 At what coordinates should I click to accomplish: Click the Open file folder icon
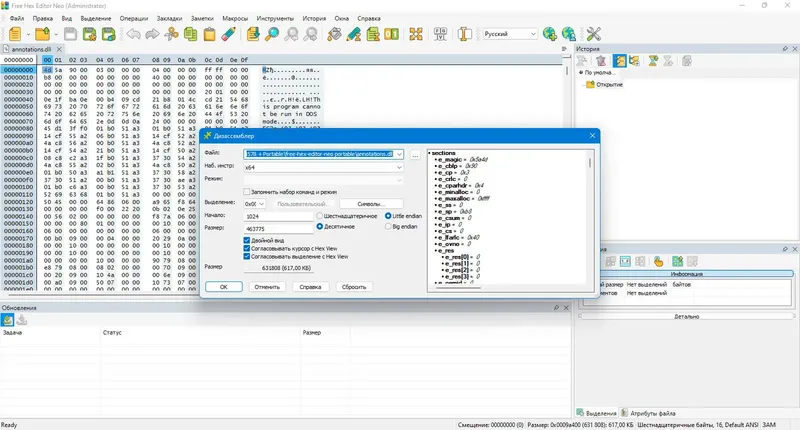42,34
